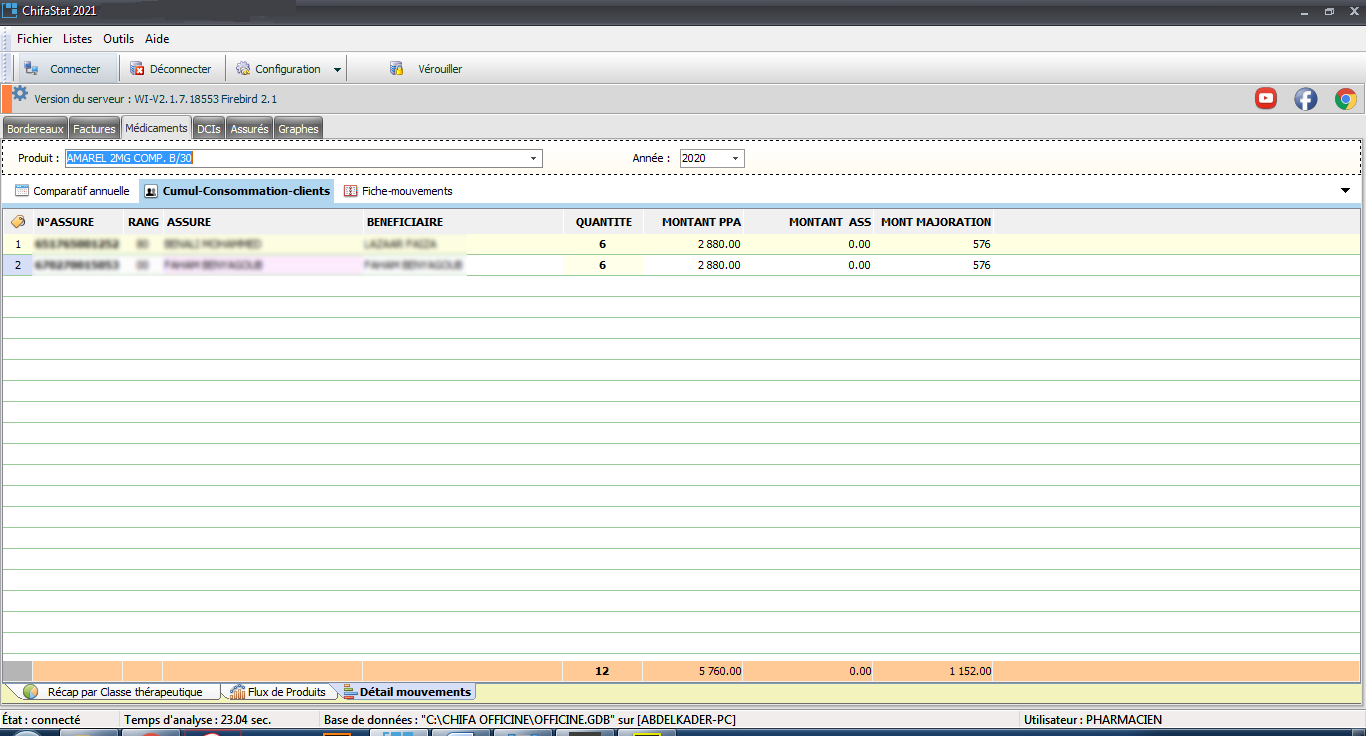Select Récap par Classe thérapeutique tab
The height and width of the screenshot is (736, 1366).
tap(115, 692)
